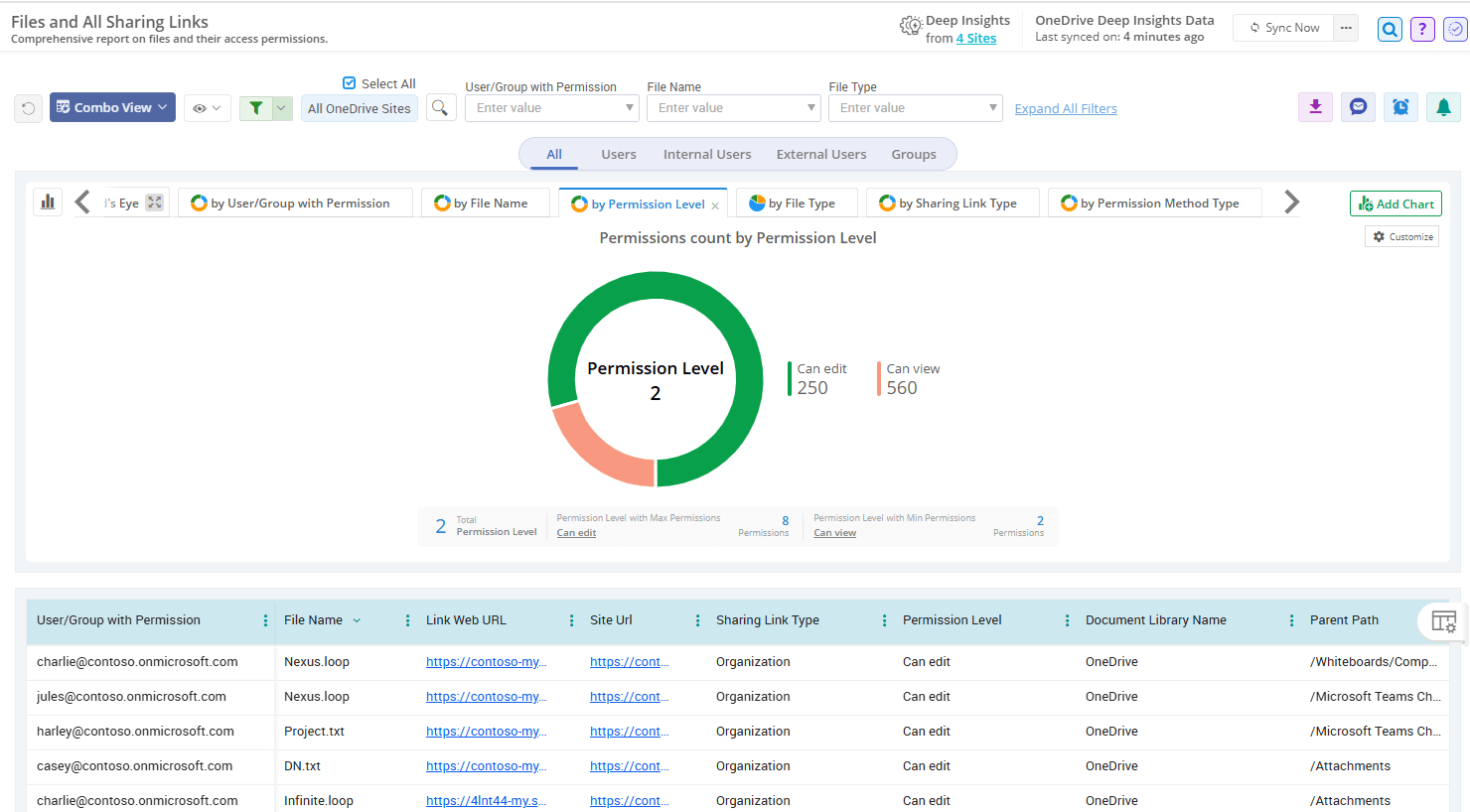Click the magnifier search icon beside All OneDrive Sites
Viewport: 1470px width, 812px height.
pos(440,107)
